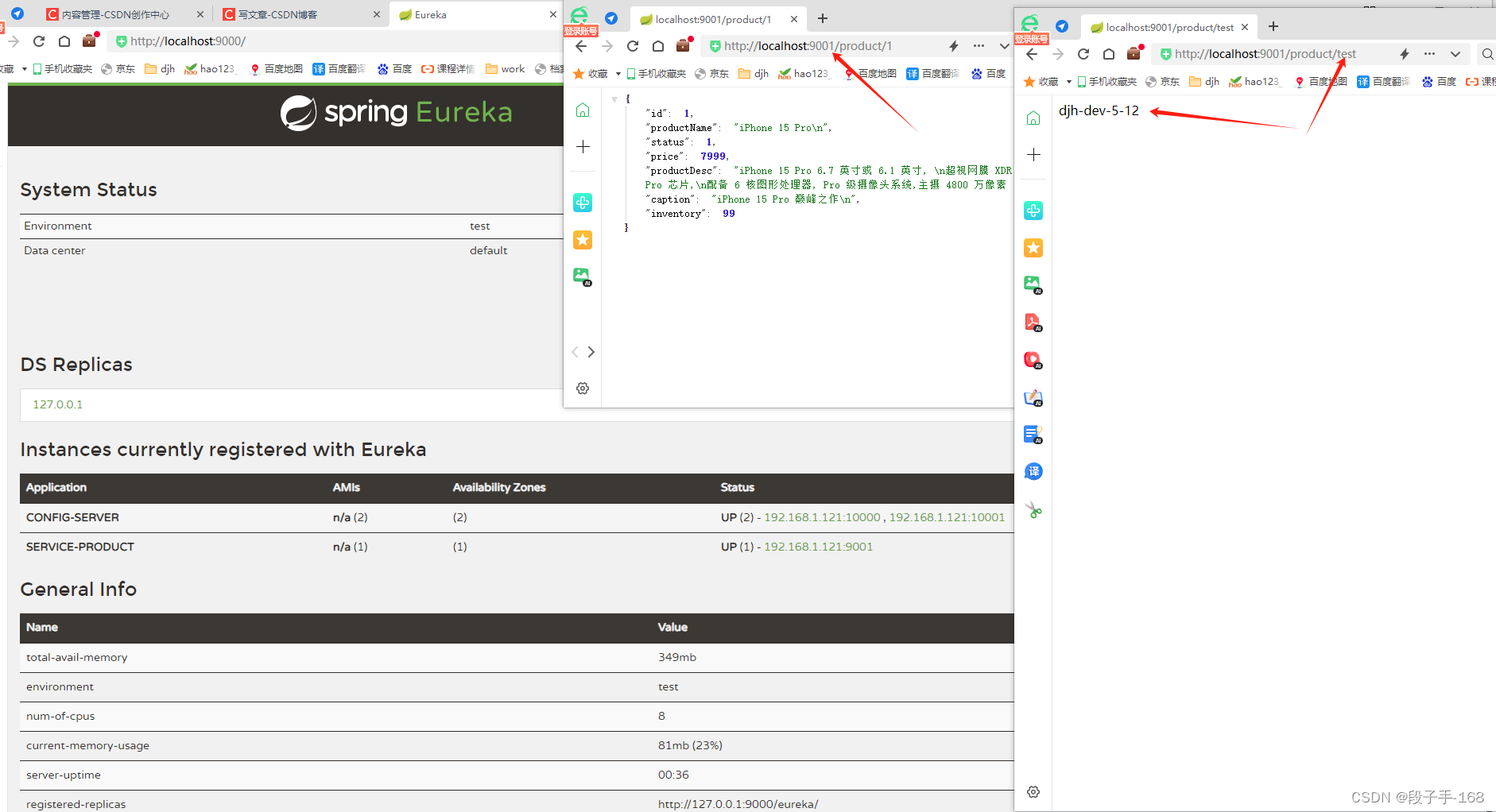This screenshot has height=812, width=1496.
Task: Go to home in left Eureka window
Action: pos(64,41)
